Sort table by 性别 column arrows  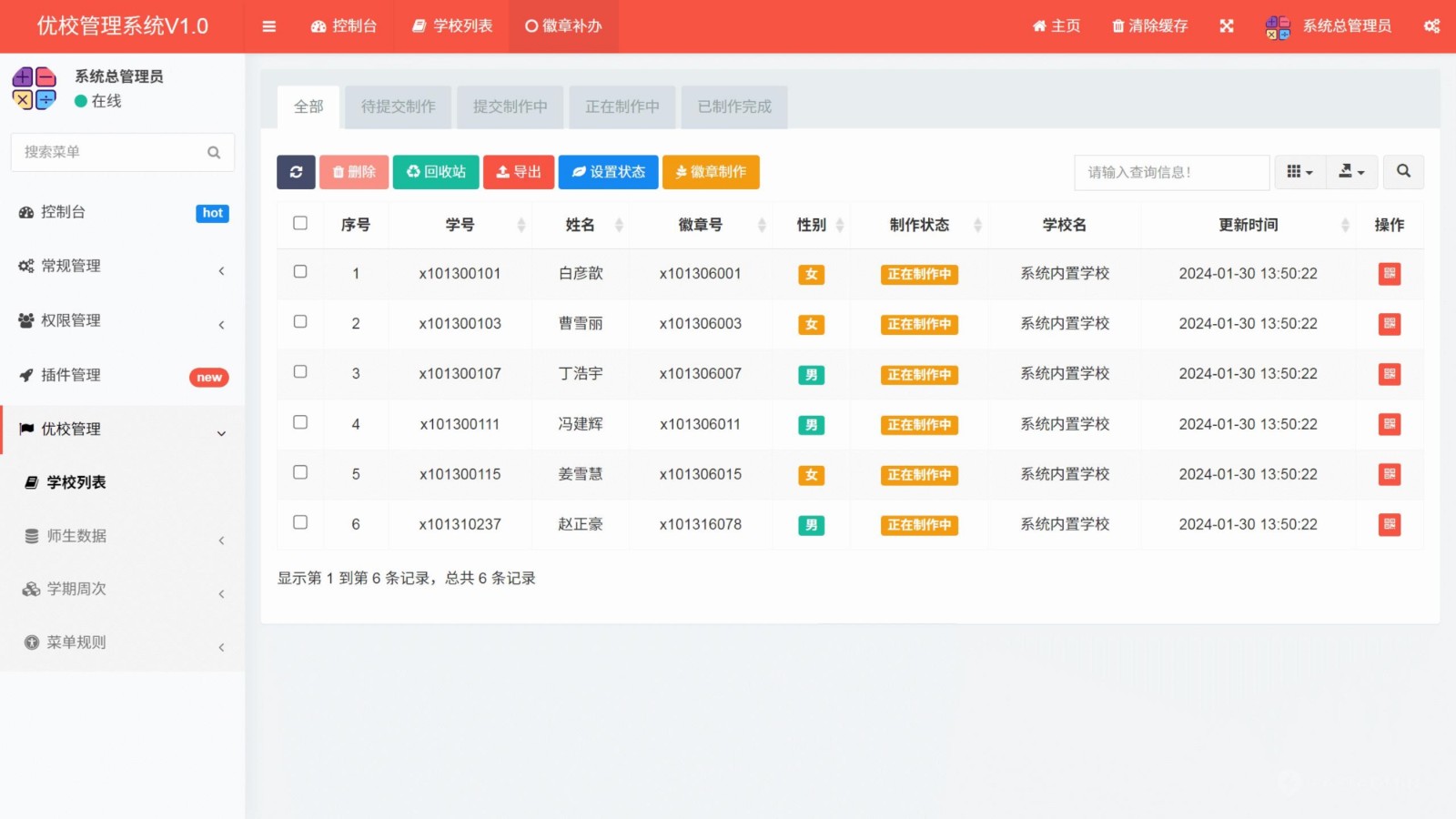[x=840, y=225]
